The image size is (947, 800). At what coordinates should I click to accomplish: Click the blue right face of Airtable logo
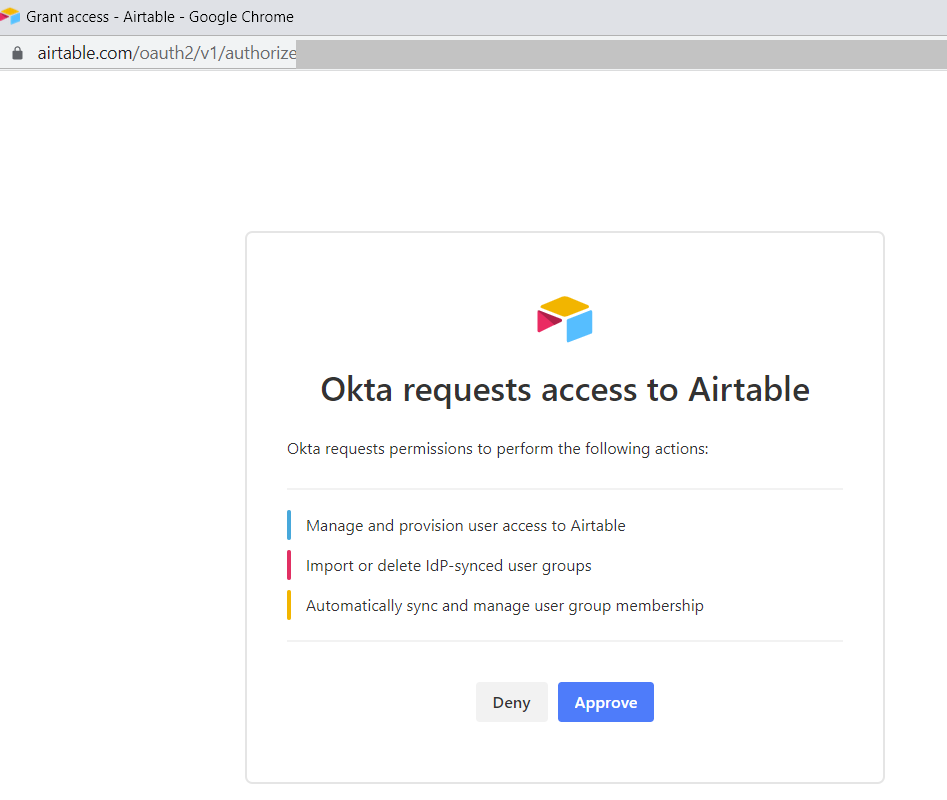point(580,325)
